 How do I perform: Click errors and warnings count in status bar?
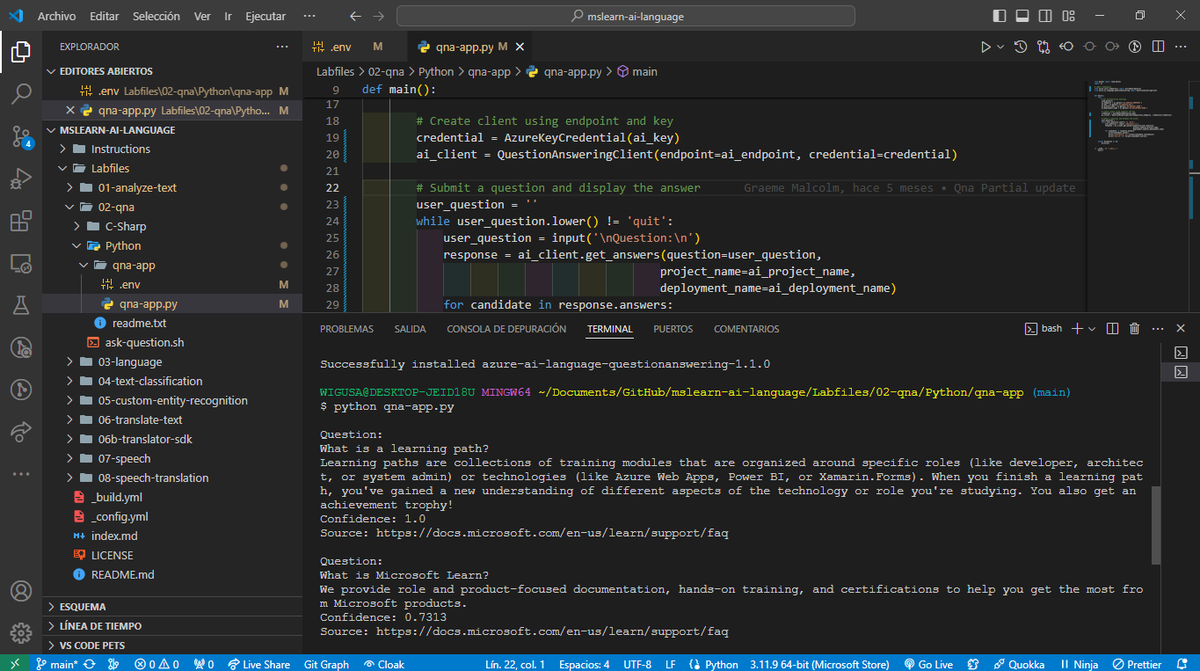(157, 664)
